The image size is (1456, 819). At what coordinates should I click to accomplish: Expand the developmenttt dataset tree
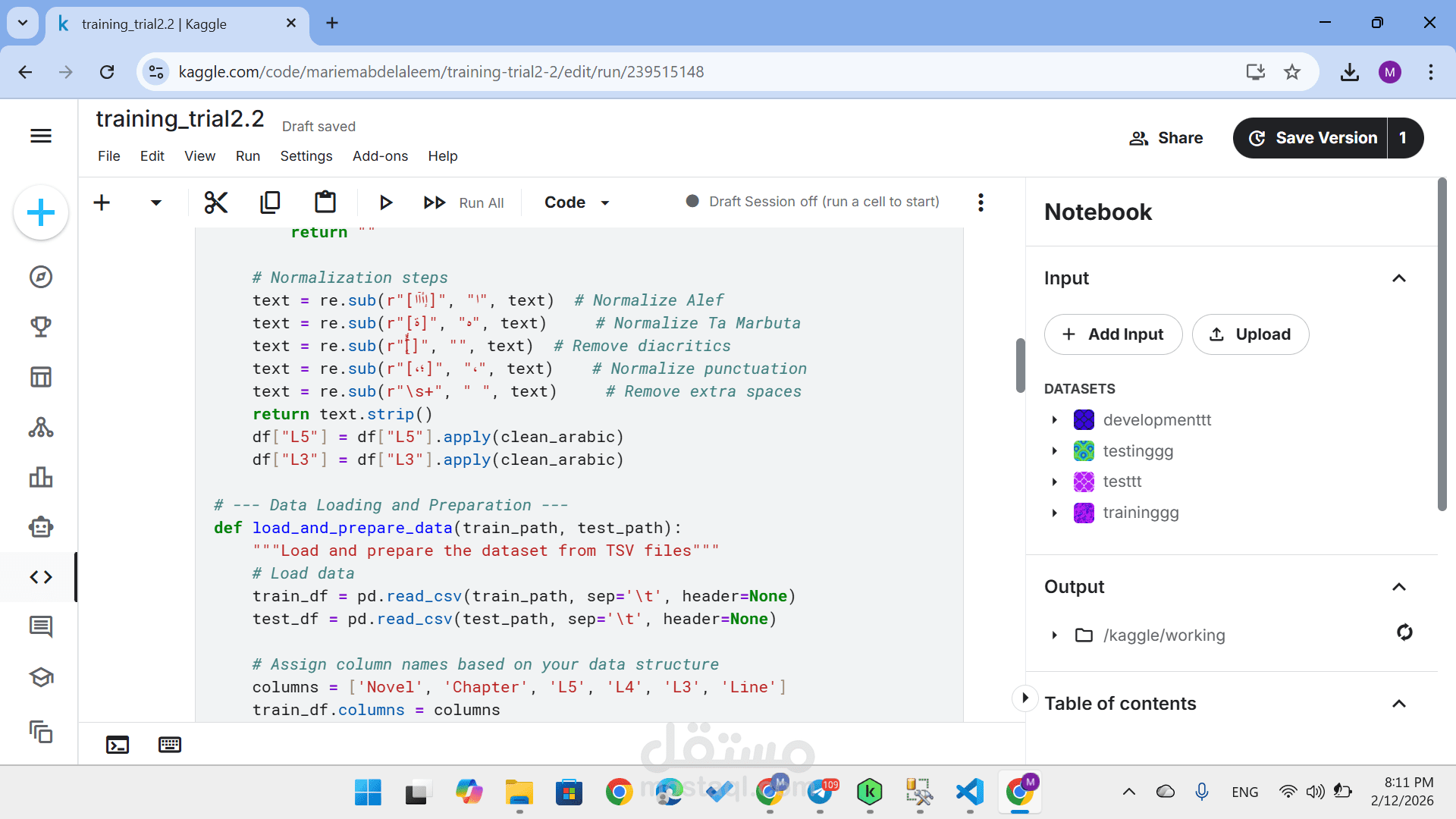[1054, 420]
